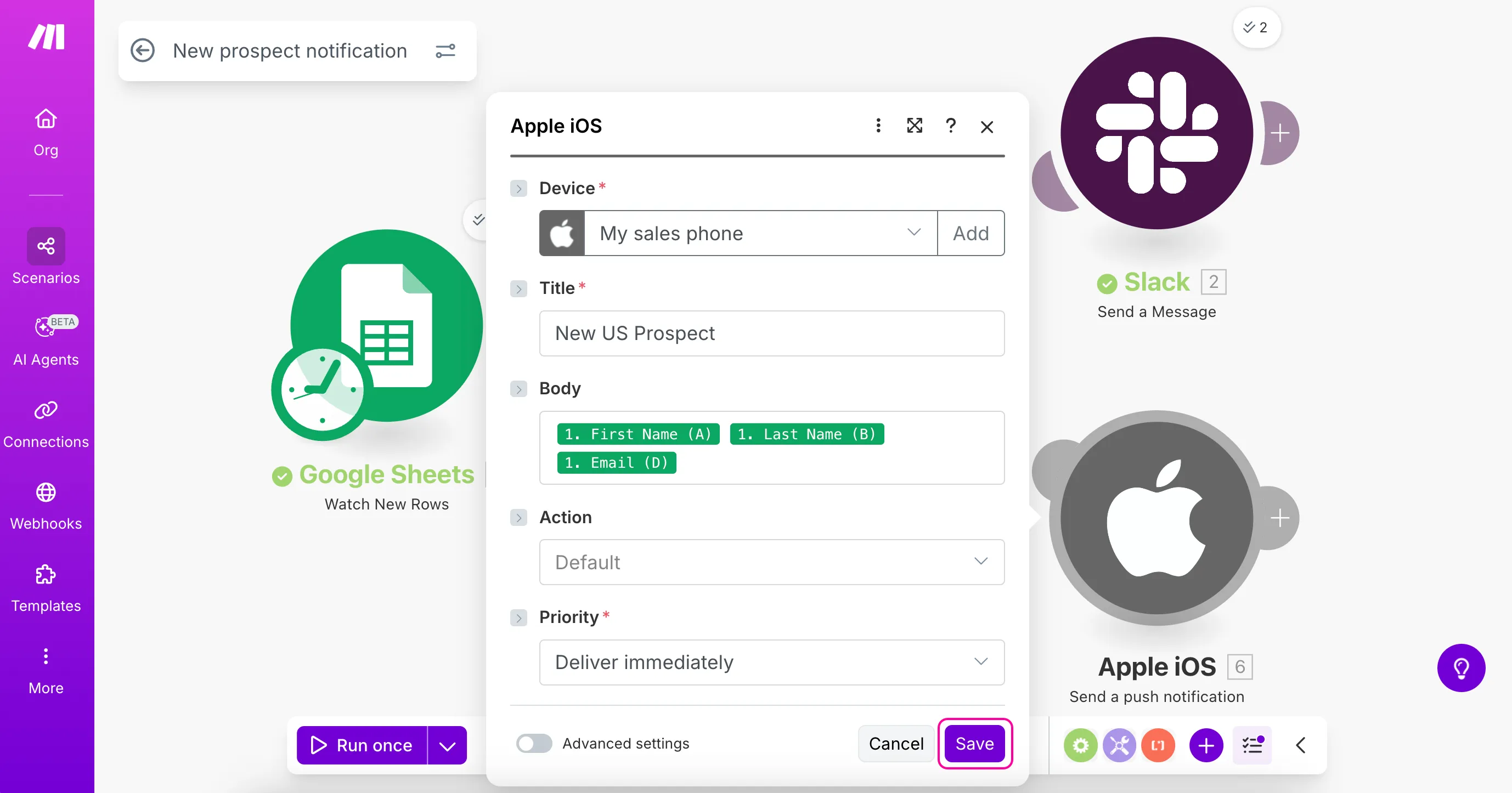Screen dimensions: 1512x793
Task: Click the Slack module title
Action: click(1156, 282)
